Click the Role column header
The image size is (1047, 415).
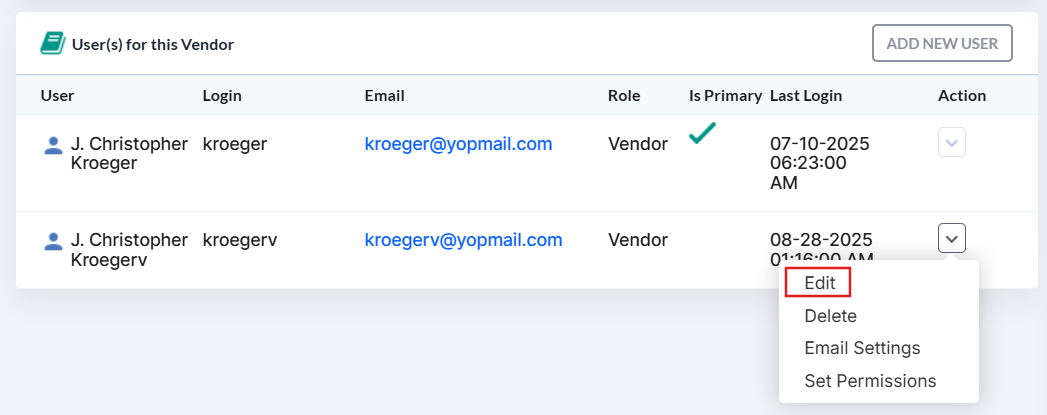(624, 95)
